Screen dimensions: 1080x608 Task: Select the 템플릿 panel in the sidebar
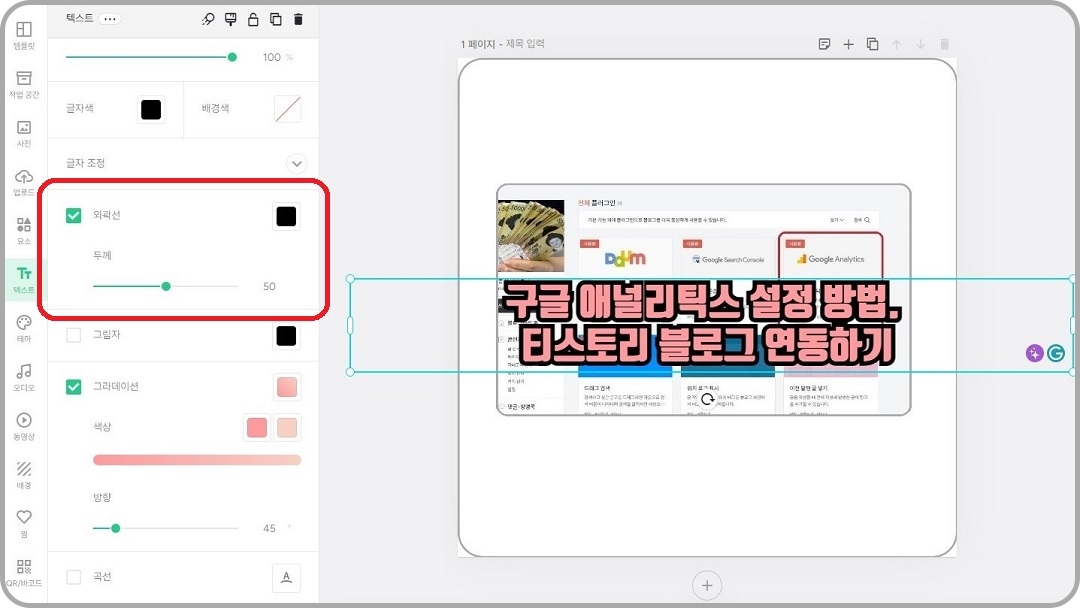click(x=23, y=35)
